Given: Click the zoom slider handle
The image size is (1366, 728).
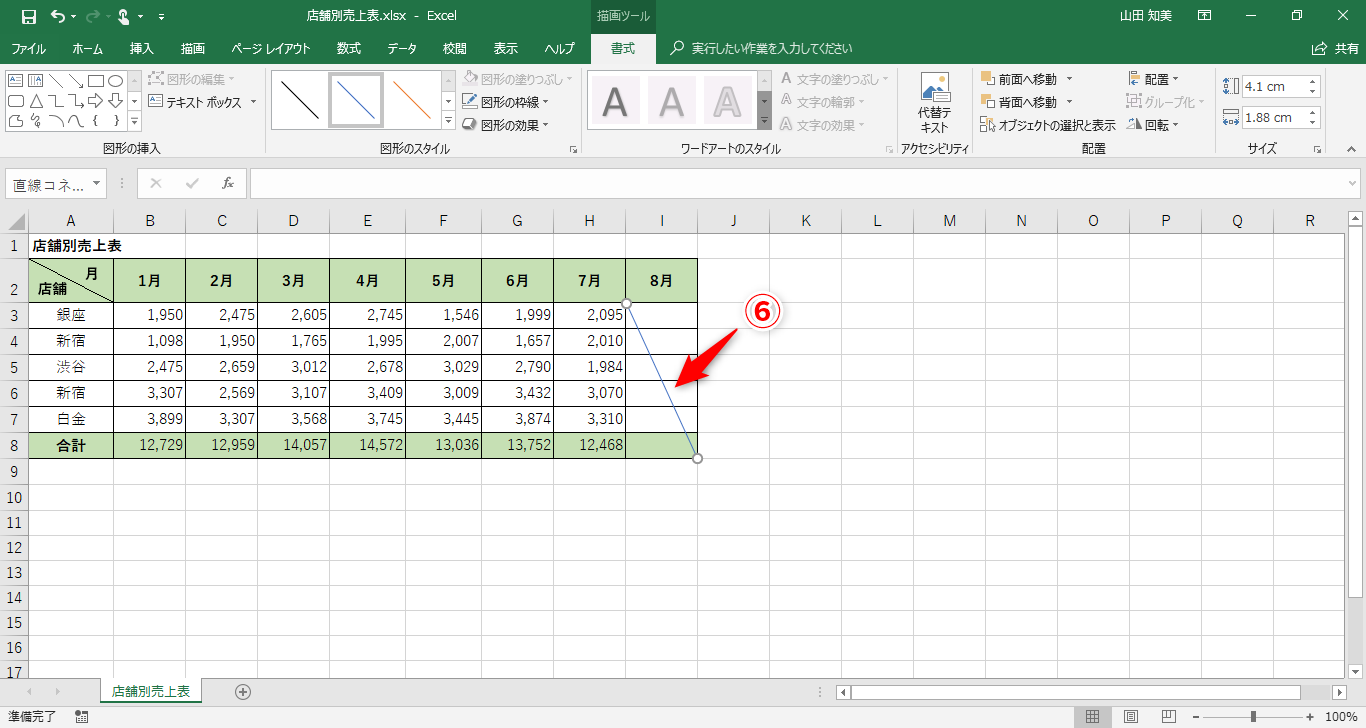Looking at the screenshot, I should tap(1254, 717).
